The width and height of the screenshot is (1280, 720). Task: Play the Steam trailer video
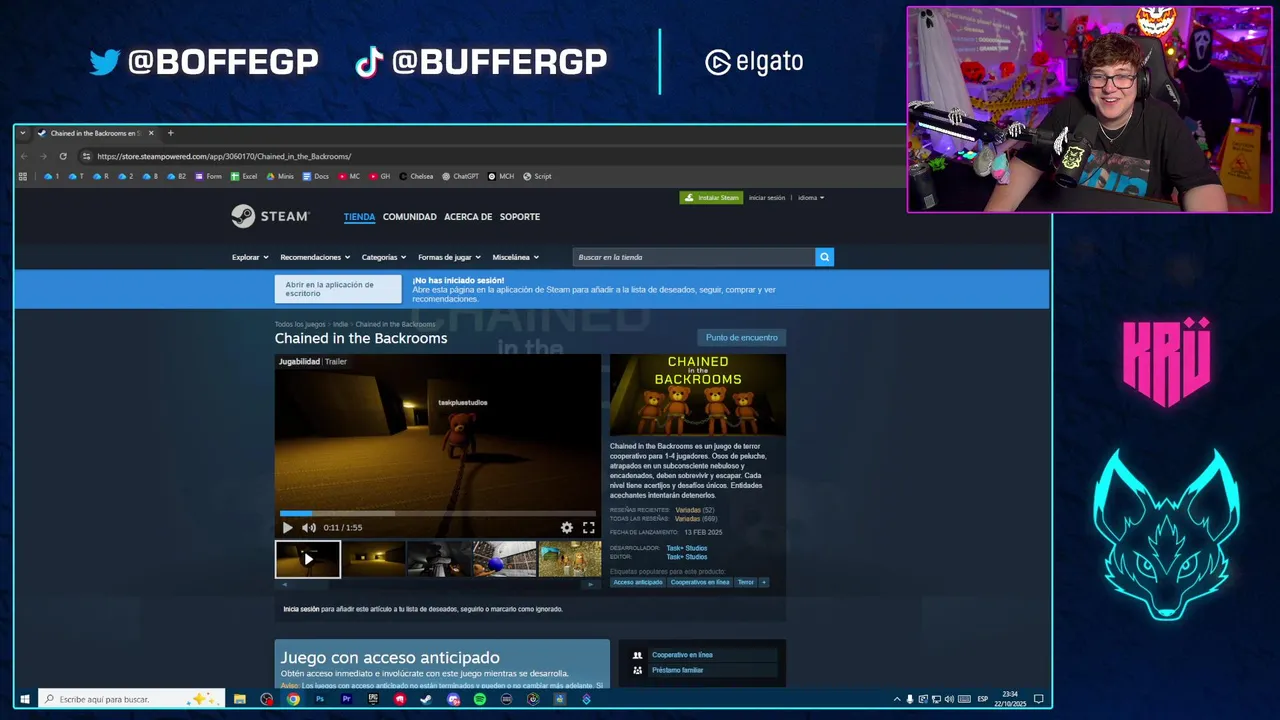[287, 527]
